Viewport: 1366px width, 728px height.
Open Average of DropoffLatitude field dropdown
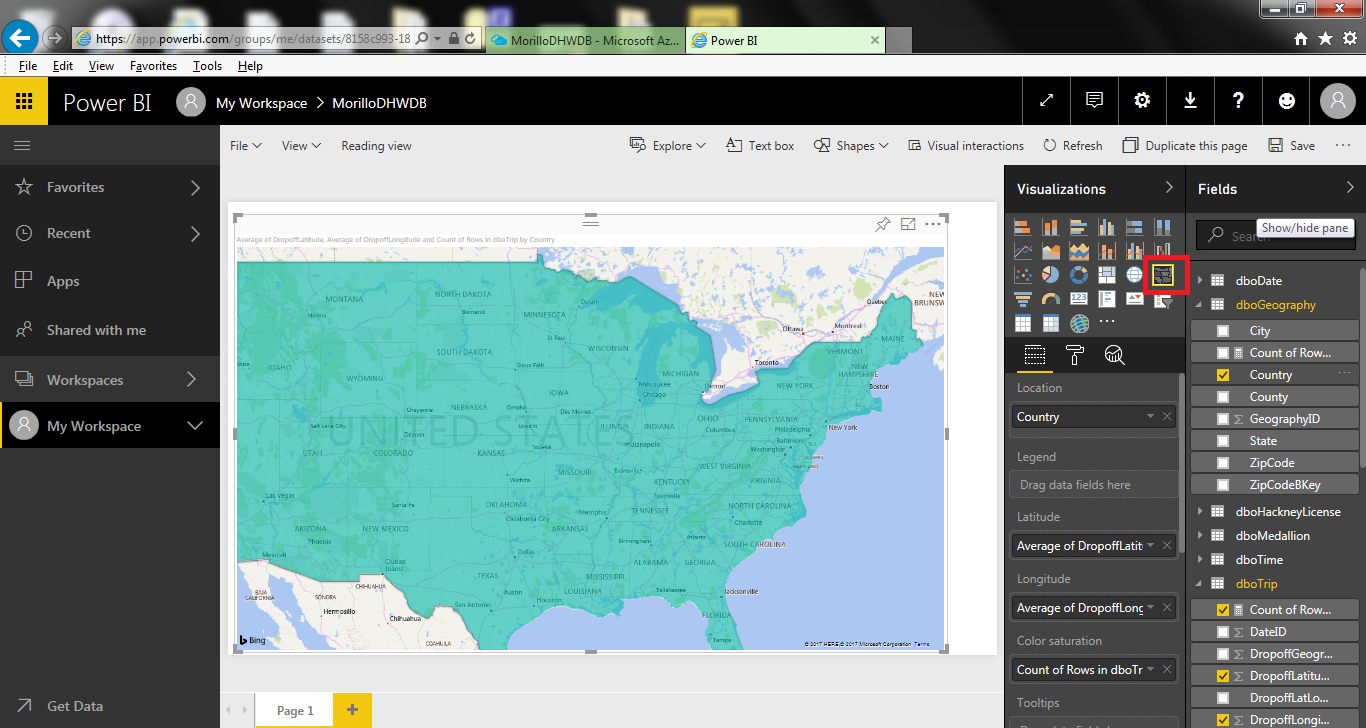(x=1150, y=545)
